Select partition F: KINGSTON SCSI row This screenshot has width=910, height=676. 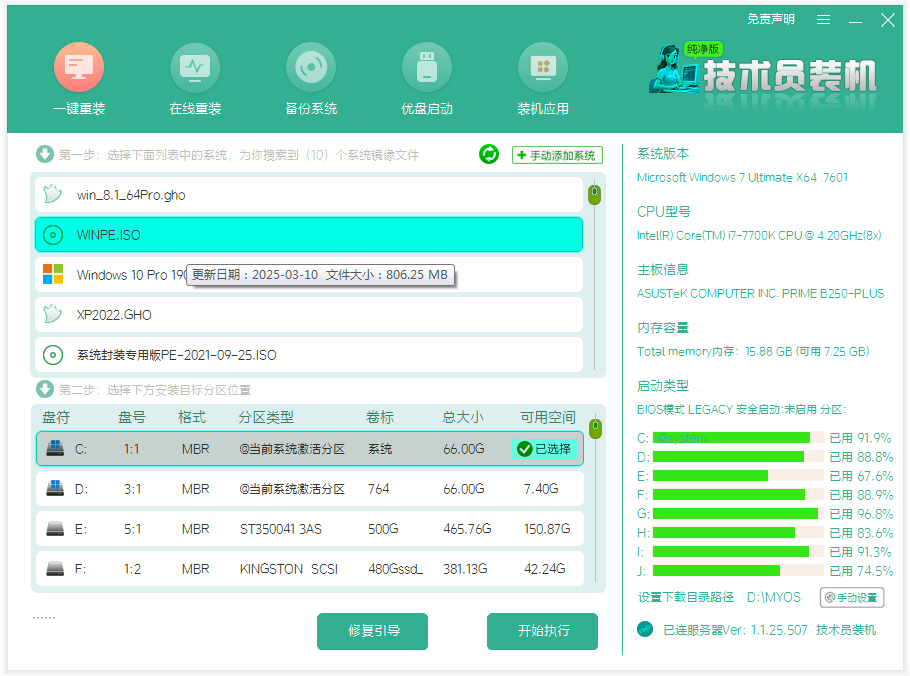click(x=309, y=569)
